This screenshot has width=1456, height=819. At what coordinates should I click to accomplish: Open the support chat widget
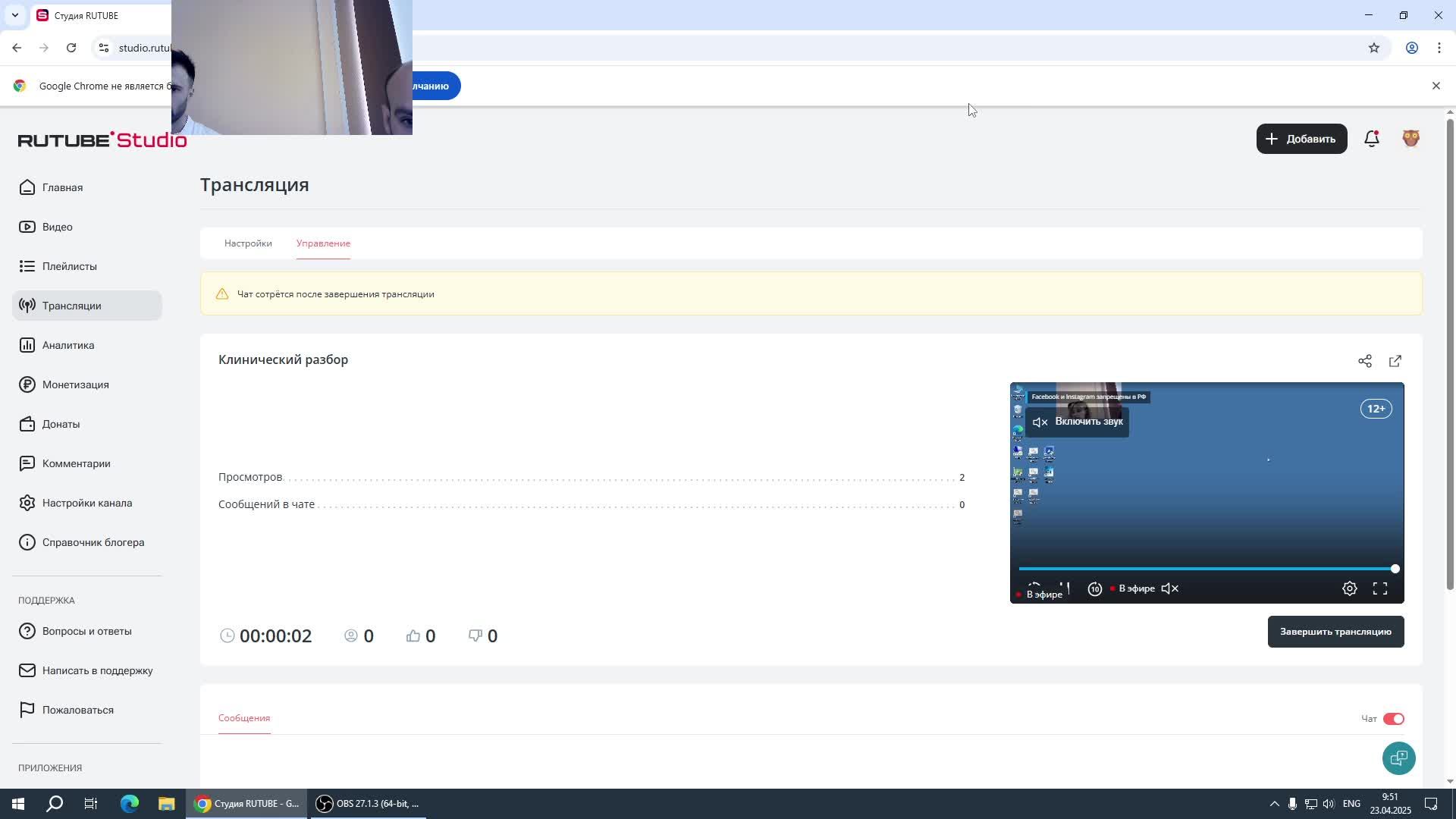coord(1398,758)
